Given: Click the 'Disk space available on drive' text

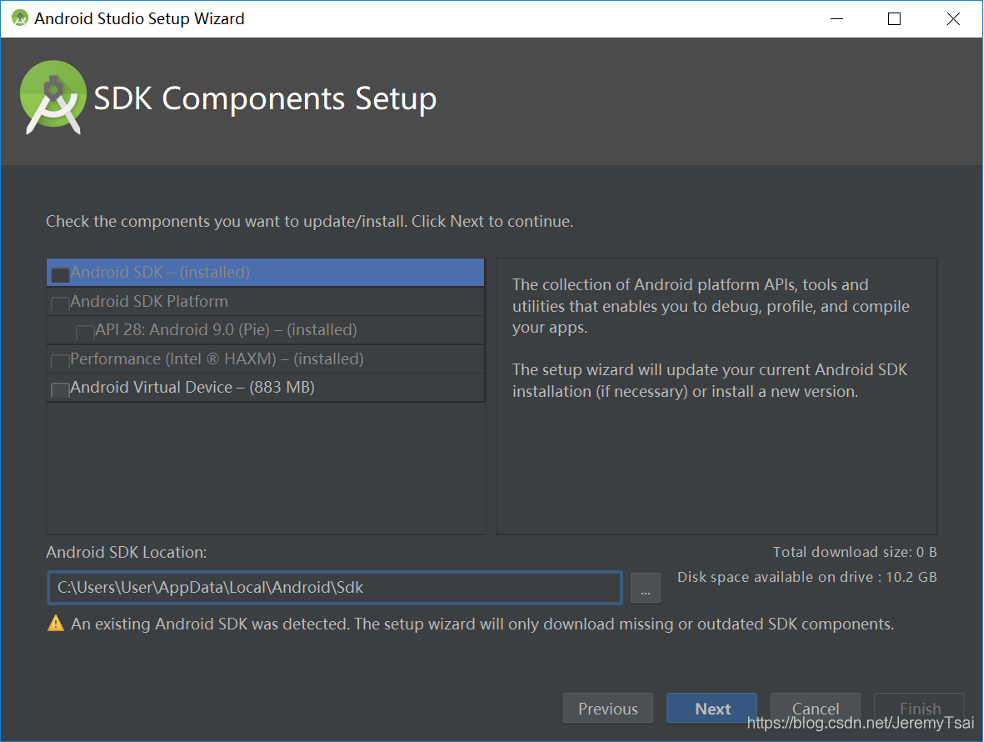Looking at the screenshot, I should [x=807, y=577].
